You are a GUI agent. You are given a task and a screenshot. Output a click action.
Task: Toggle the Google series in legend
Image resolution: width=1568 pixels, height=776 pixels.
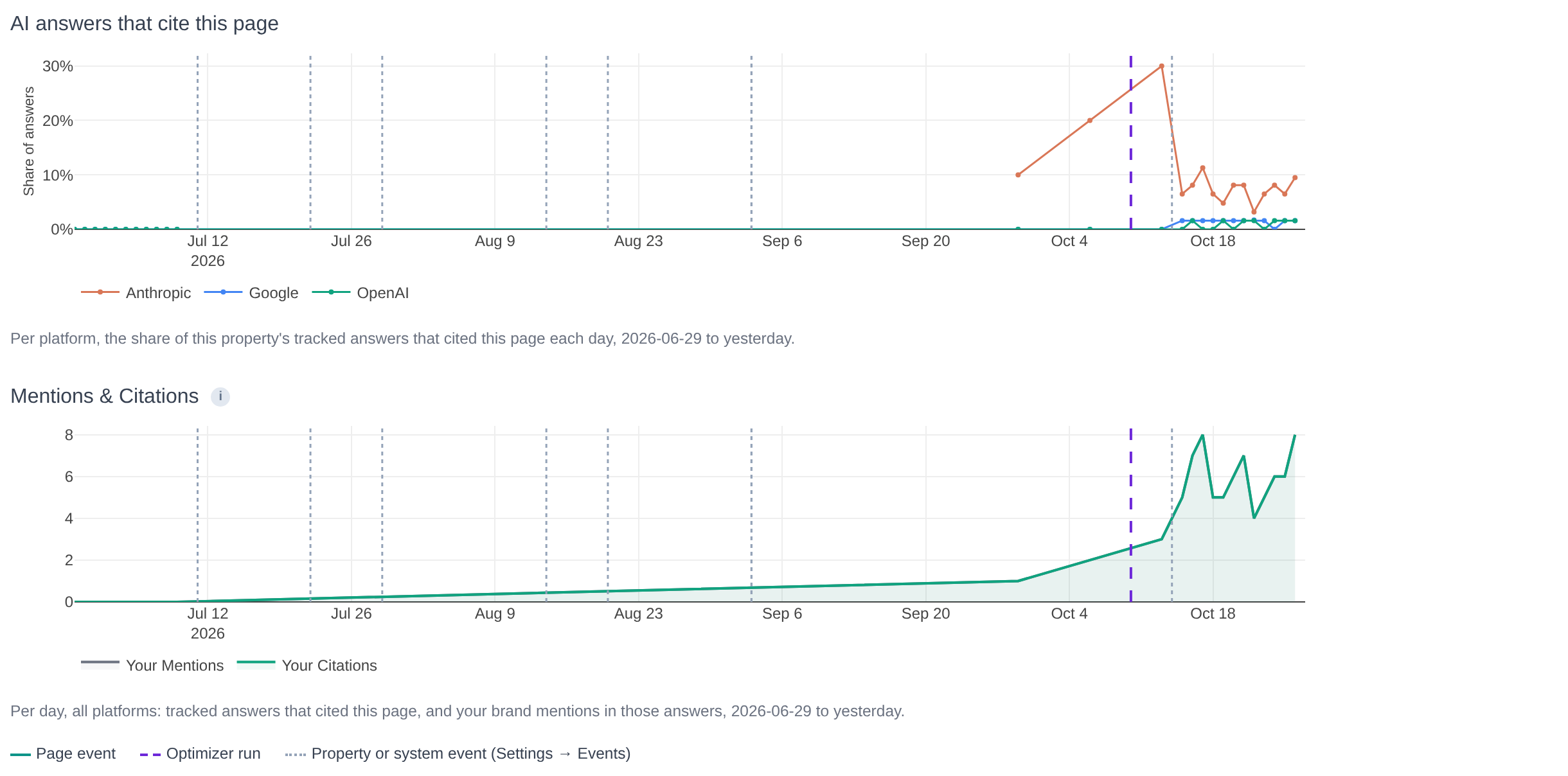(x=251, y=293)
